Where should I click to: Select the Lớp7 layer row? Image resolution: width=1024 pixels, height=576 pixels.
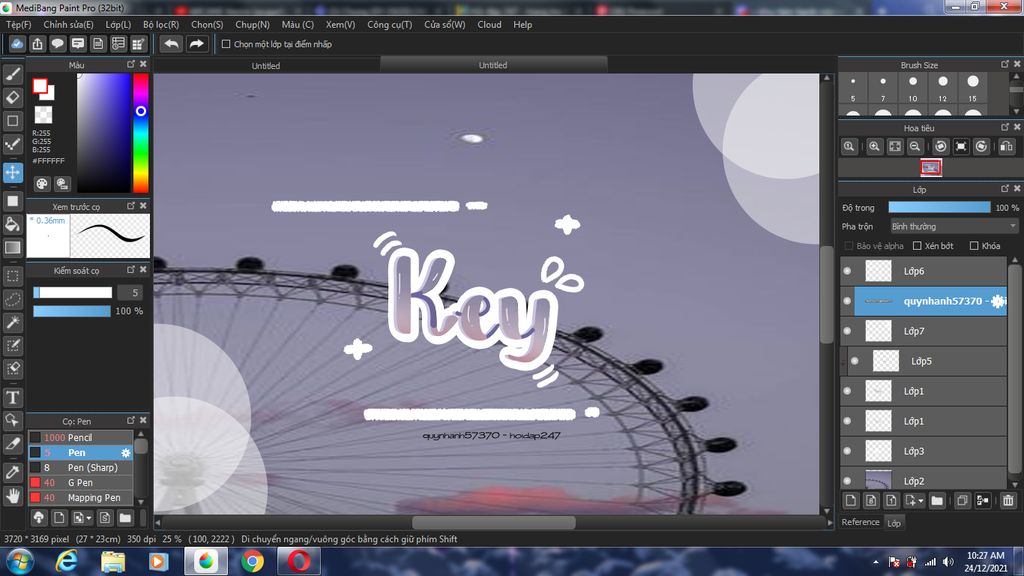[x=925, y=331]
